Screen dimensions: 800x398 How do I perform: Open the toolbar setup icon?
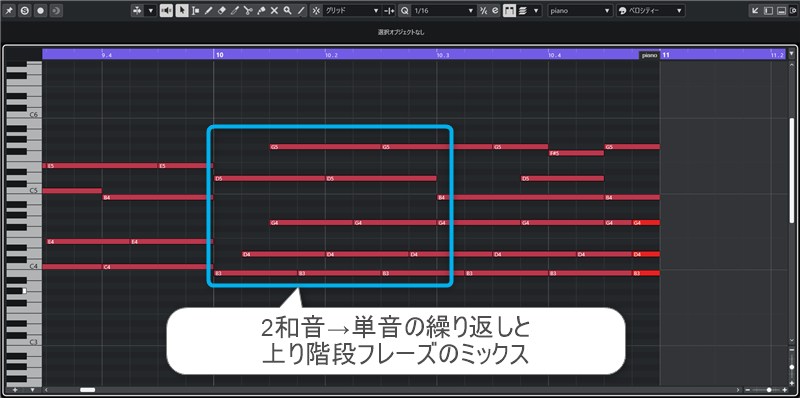792,11
